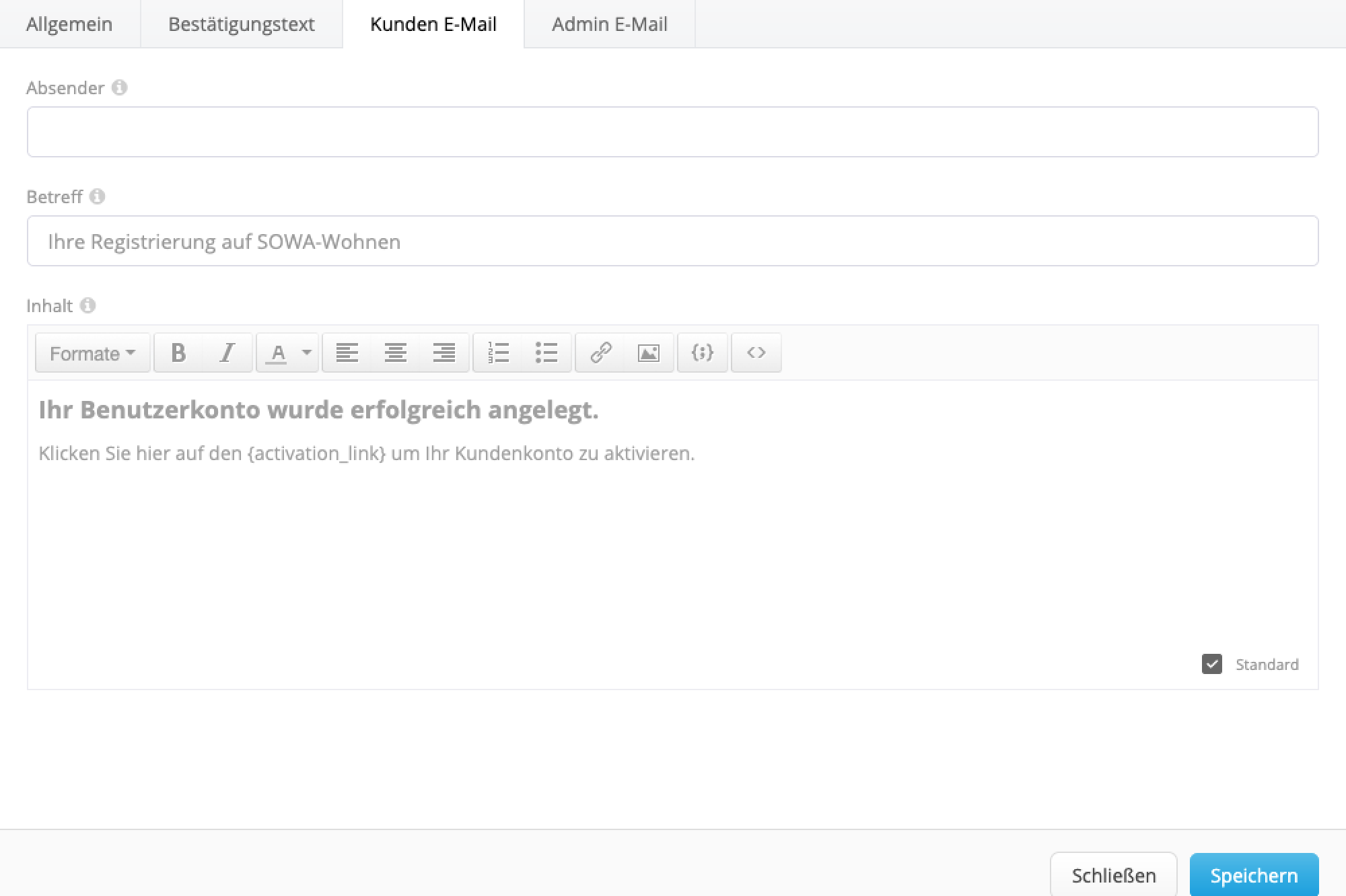The image size is (1346, 896).
Task: Apply bold formatting in the editor
Action: coord(177,352)
